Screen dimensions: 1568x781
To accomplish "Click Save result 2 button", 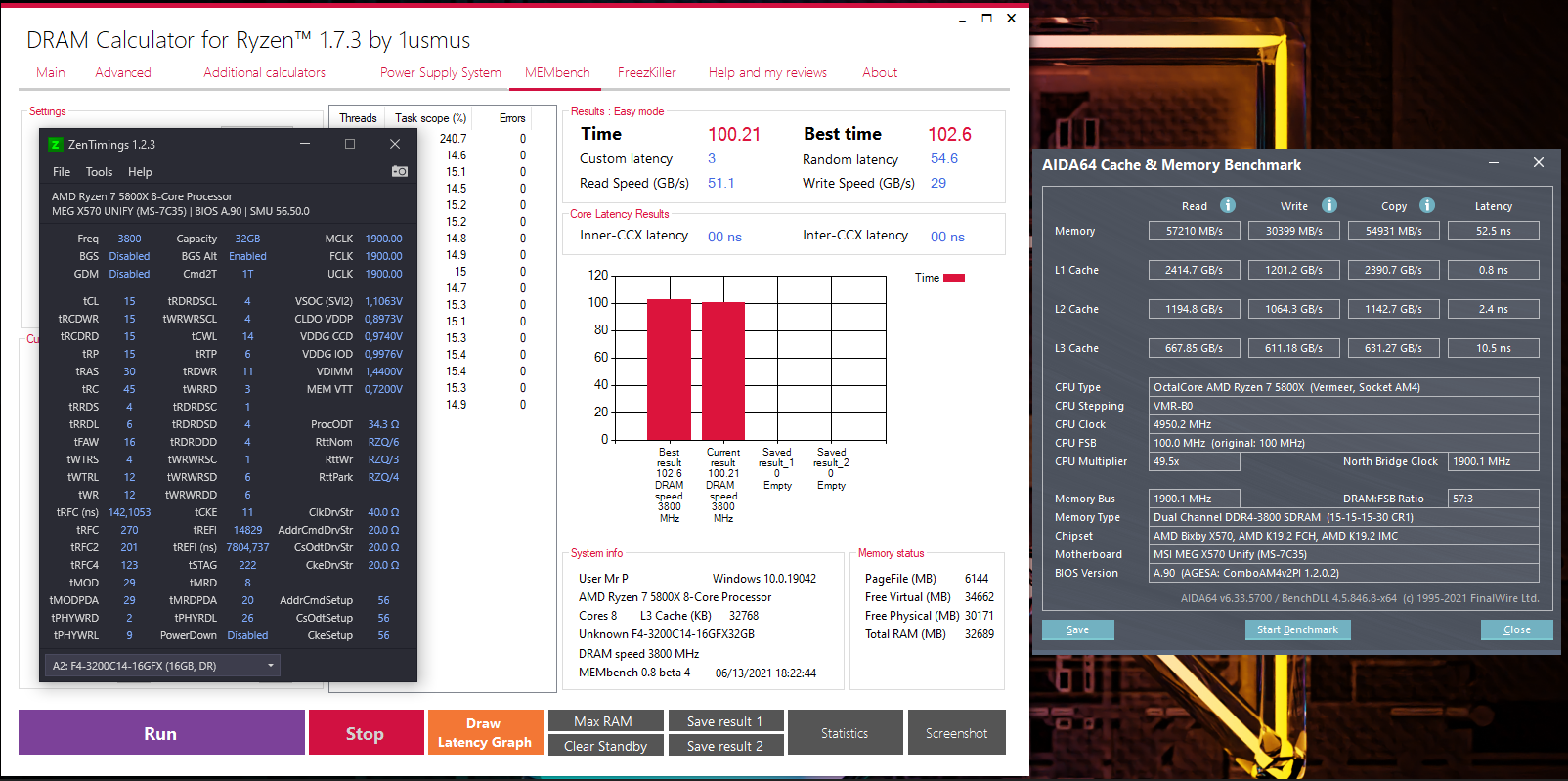I will 725,745.
